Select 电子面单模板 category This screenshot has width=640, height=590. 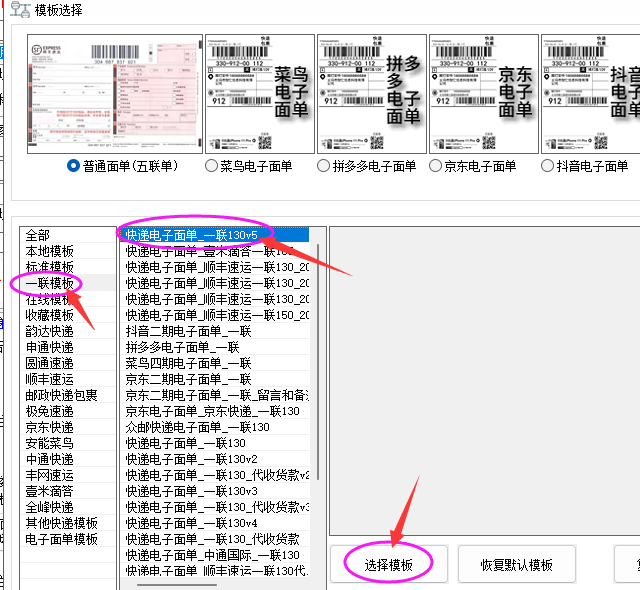(x=68, y=539)
